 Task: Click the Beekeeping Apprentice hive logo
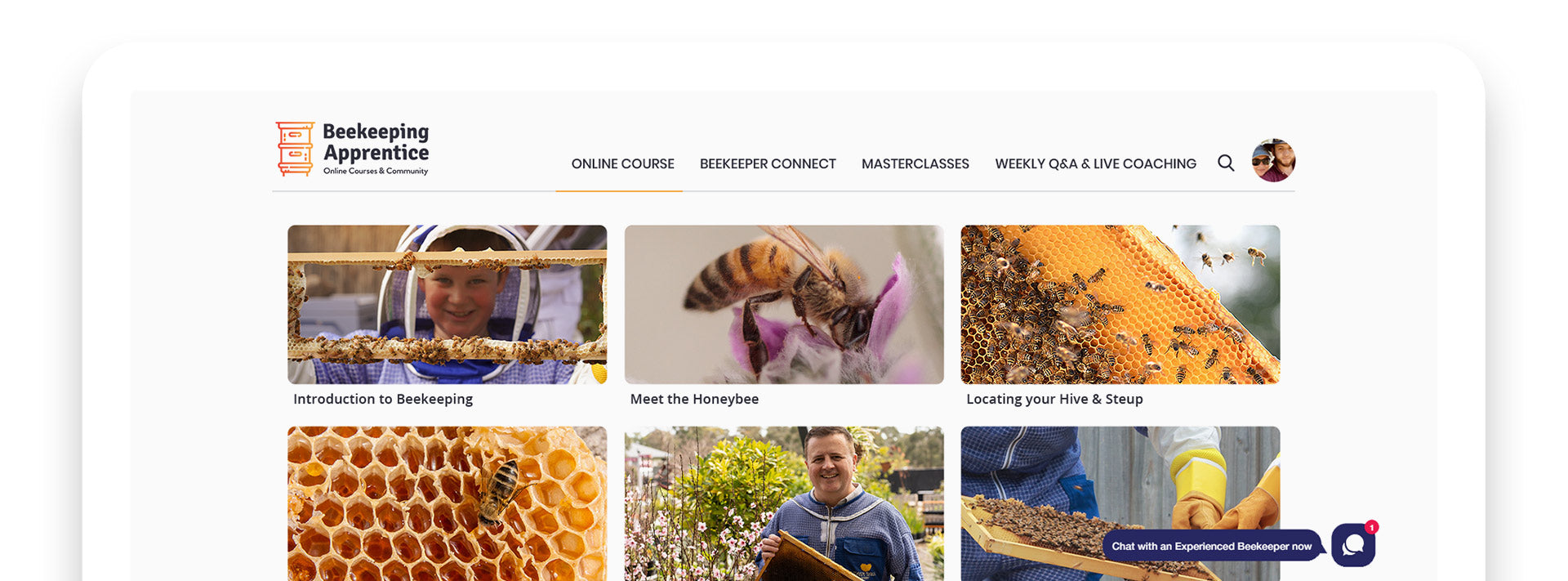295,149
